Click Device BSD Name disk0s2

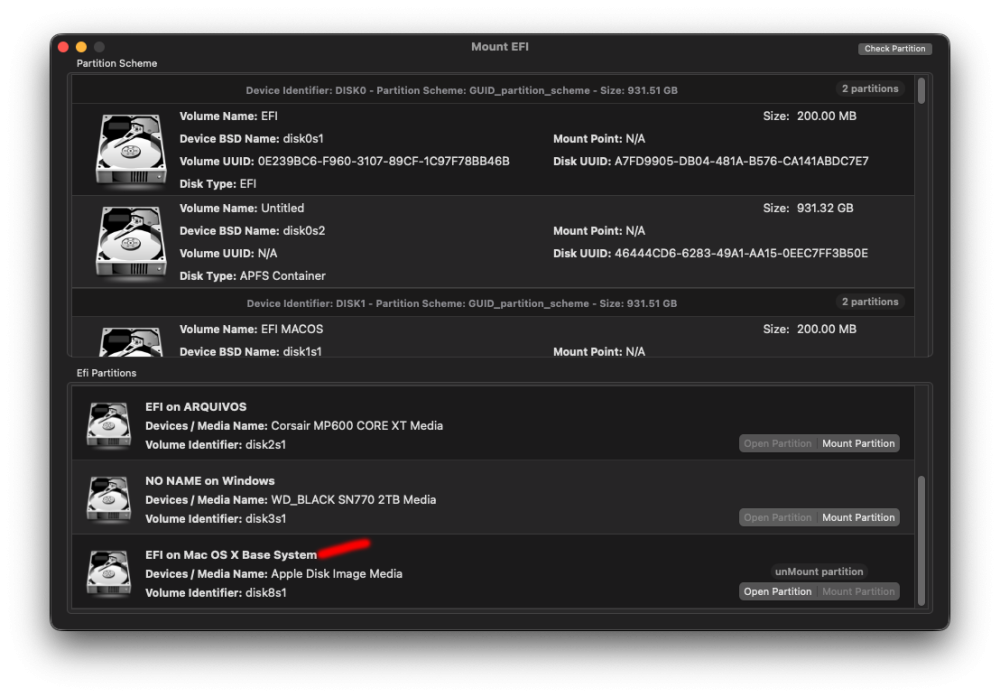pos(252,230)
